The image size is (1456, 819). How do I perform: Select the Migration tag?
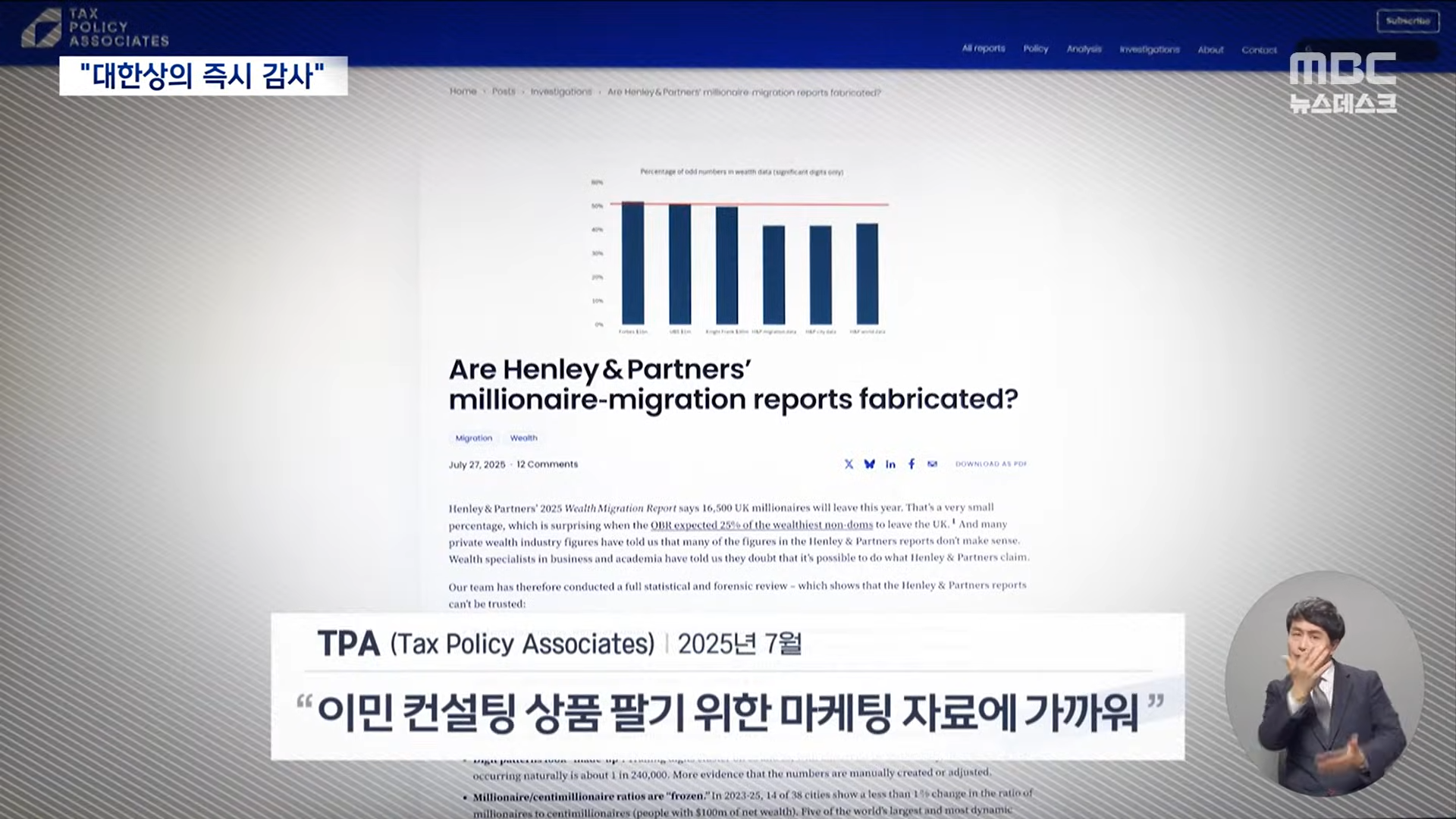click(x=473, y=438)
